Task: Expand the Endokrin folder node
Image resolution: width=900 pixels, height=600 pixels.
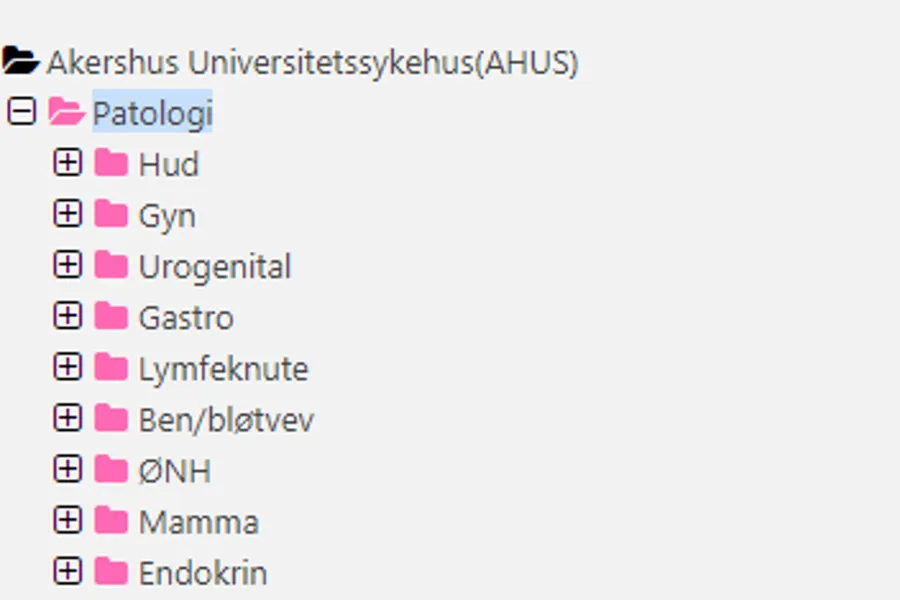Action: pyautogui.click(x=67, y=571)
